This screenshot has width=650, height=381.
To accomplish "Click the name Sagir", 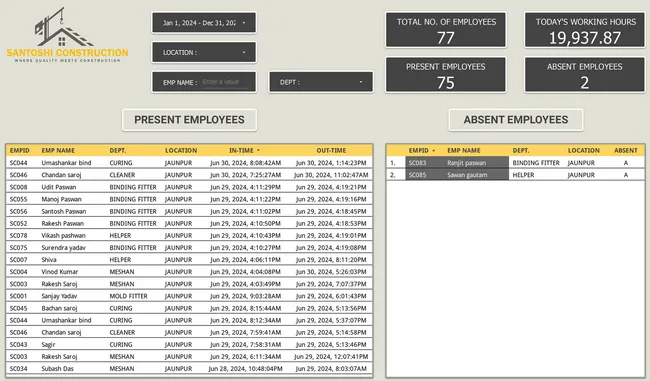I will (x=48, y=345).
